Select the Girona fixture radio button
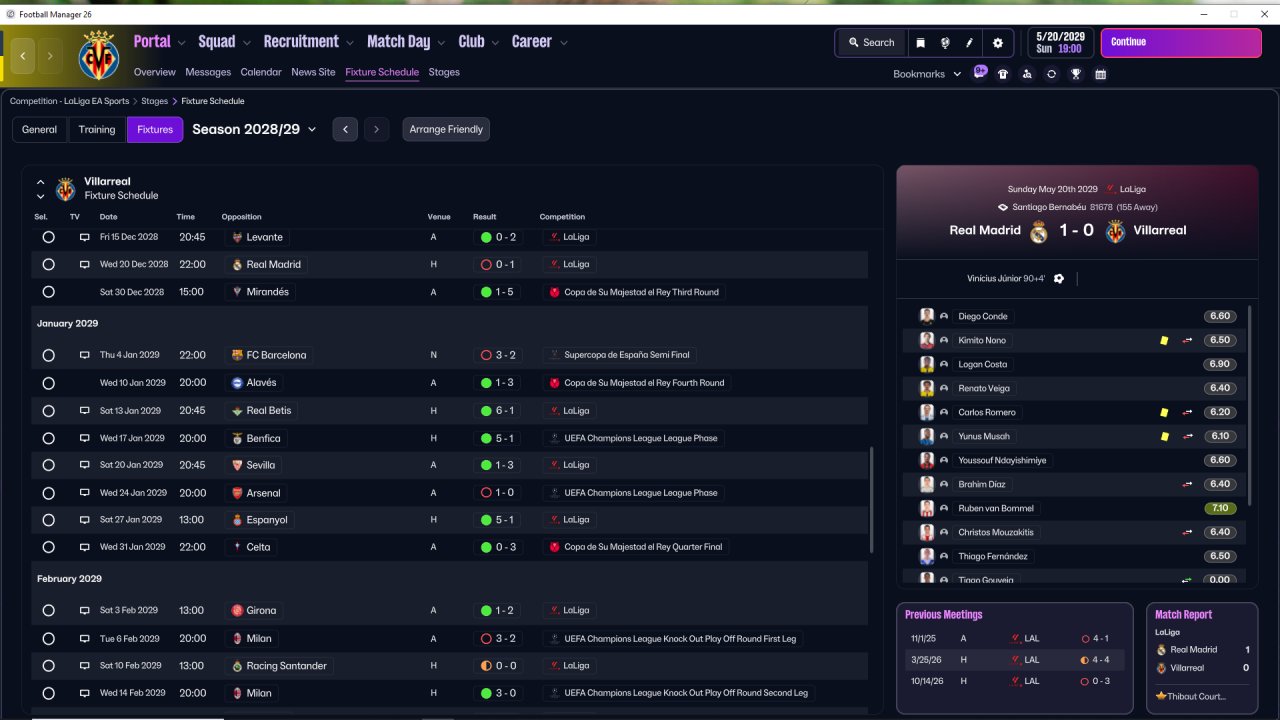The image size is (1280, 720). [48, 610]
